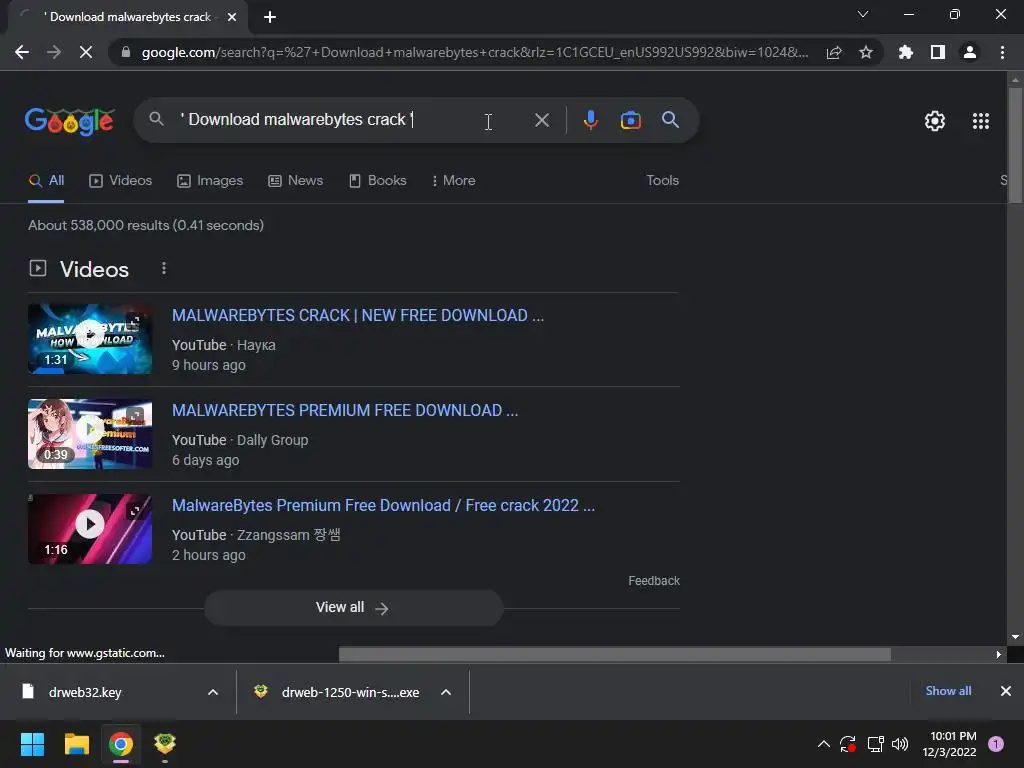Open Google quick settings gear

click(x=935, y=121)
